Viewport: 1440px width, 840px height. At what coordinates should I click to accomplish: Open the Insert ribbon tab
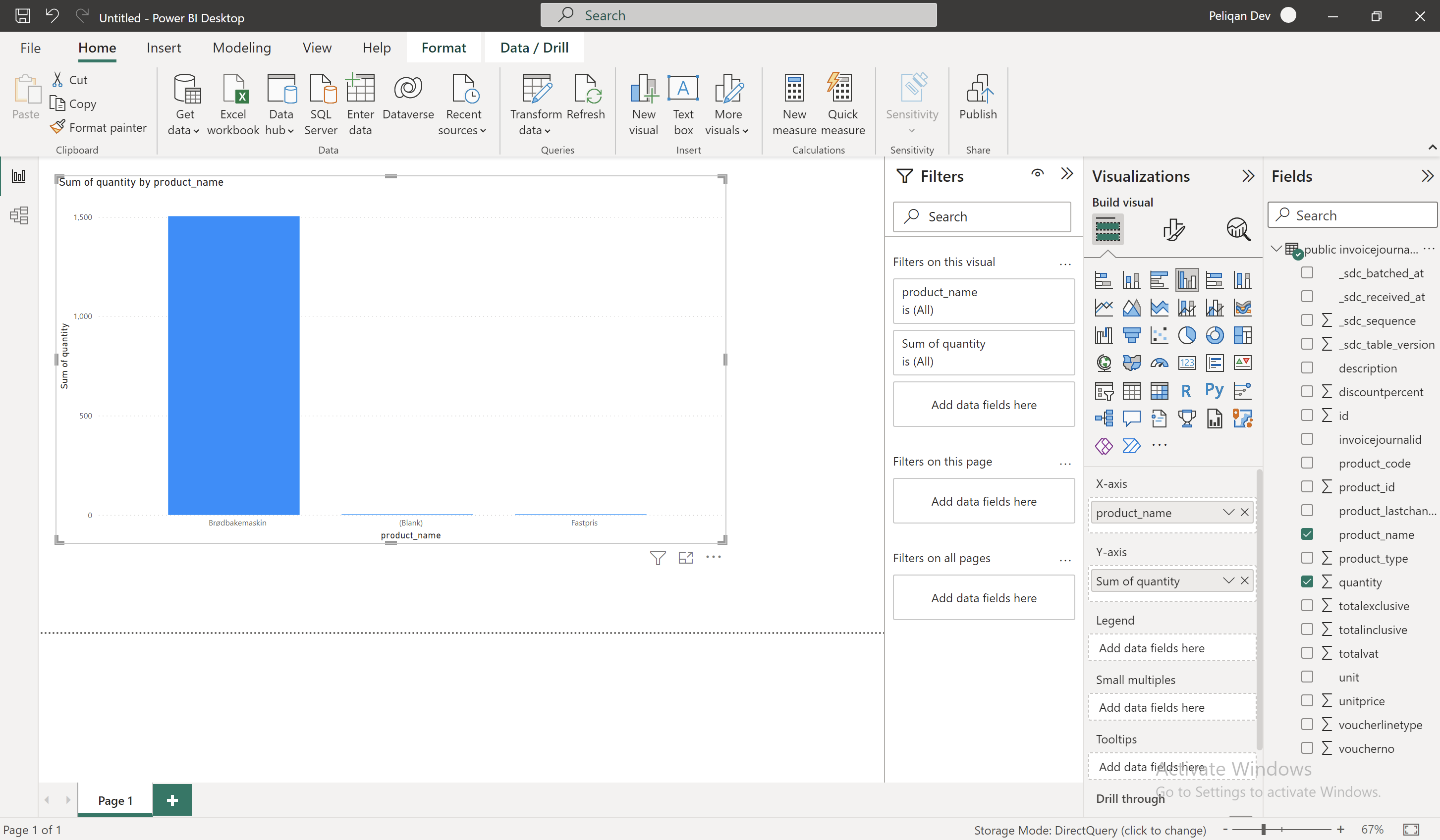coord(164,48)
